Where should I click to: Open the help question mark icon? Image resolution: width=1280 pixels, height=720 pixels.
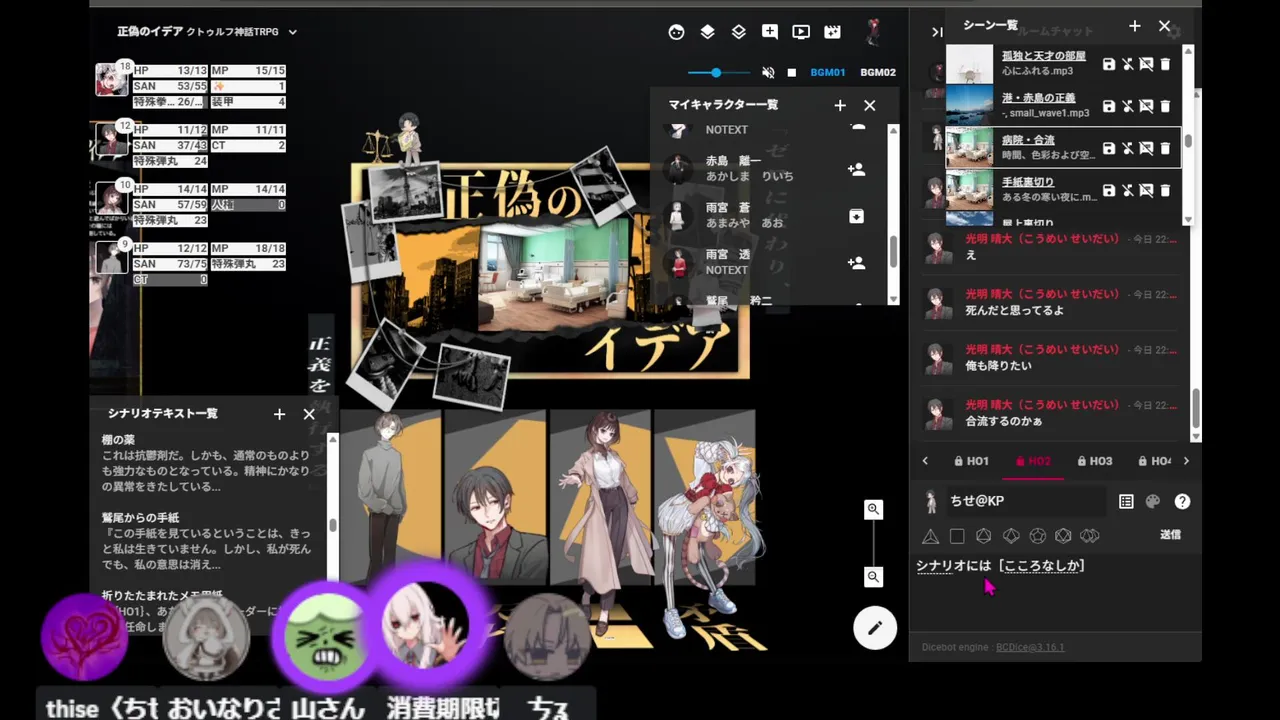(1182, 502)
